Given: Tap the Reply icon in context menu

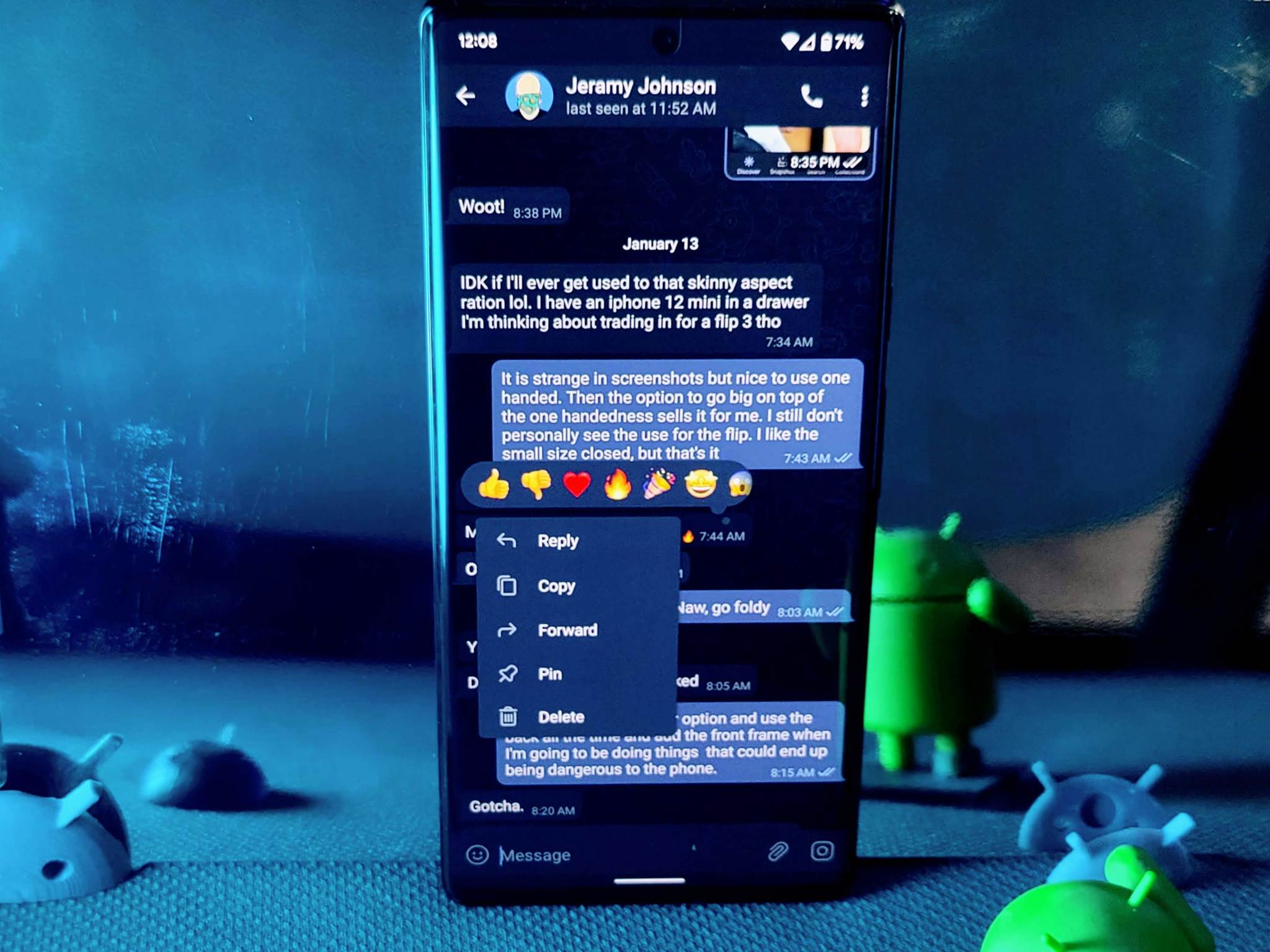Looking at the screenshot, I should [508, 541].
